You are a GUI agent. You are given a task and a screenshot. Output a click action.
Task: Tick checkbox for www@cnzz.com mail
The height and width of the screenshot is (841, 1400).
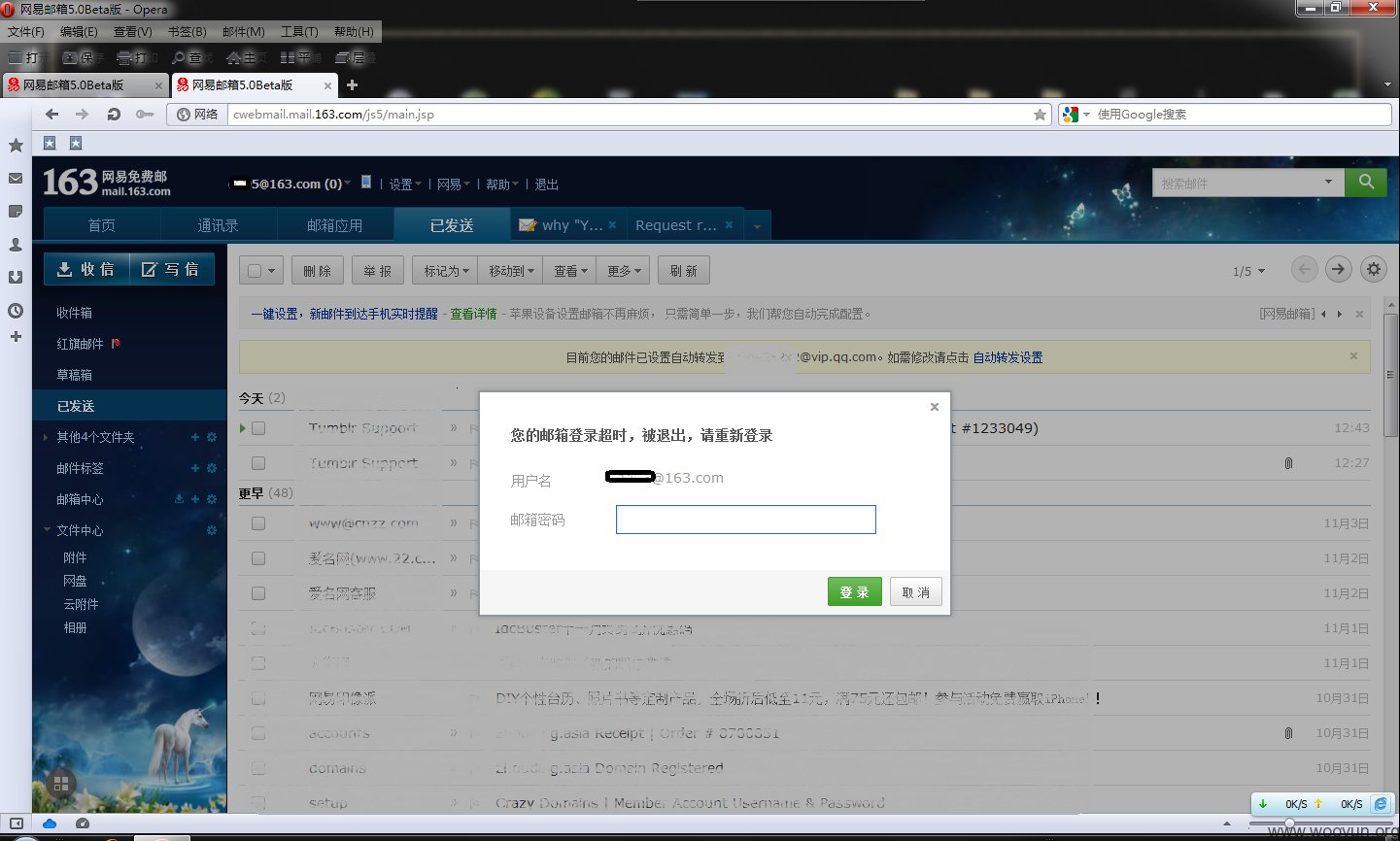258,523
